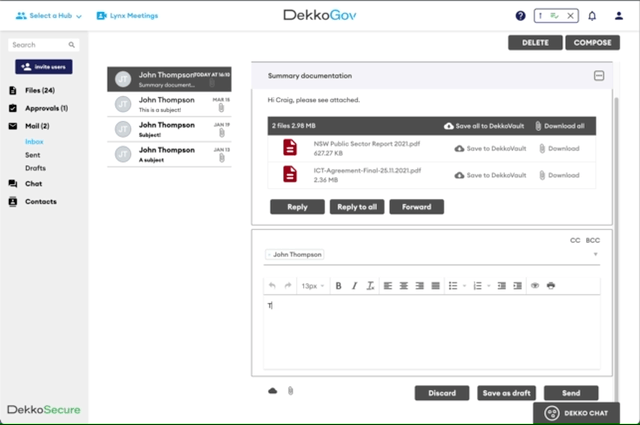Forward the message

[416, 207]
